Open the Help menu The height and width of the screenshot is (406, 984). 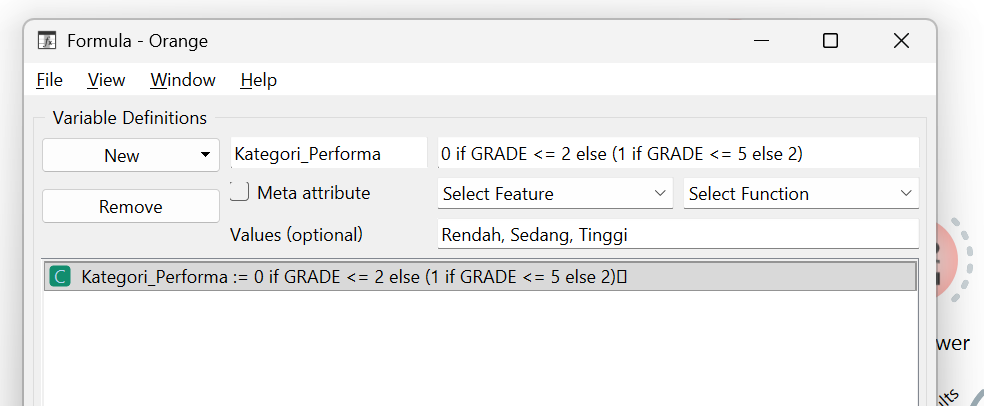point(259,80)
